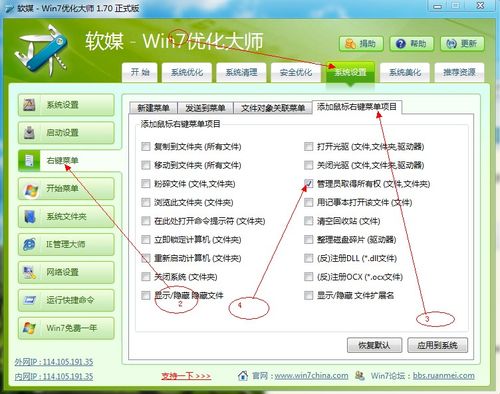Viewport: 500px width, 394px height.
Task: Tick 显示/隐藏 文件扩展名 checkbox
Action: pos(309,295)
